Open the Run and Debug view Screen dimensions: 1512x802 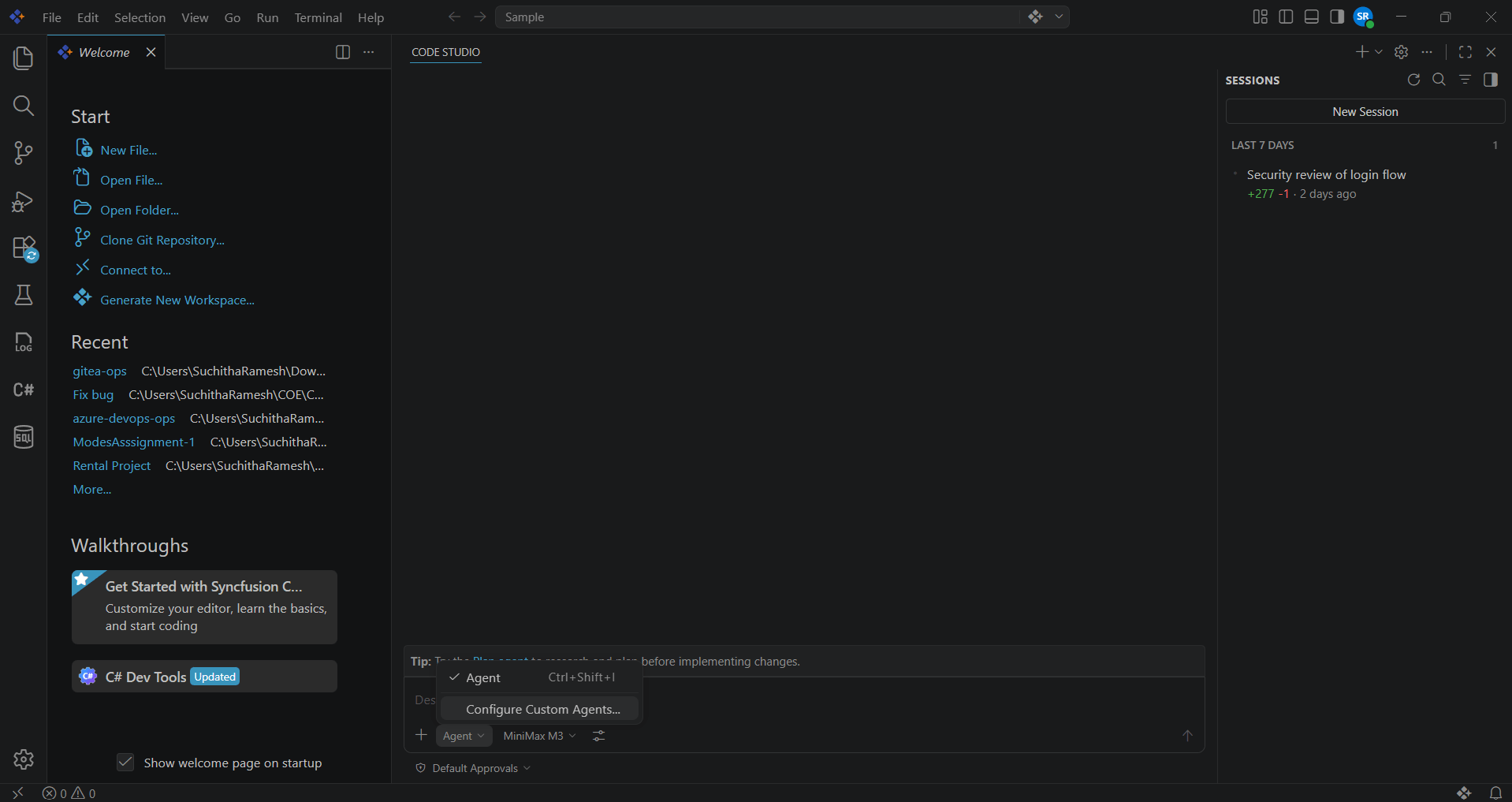coord(24,201)
